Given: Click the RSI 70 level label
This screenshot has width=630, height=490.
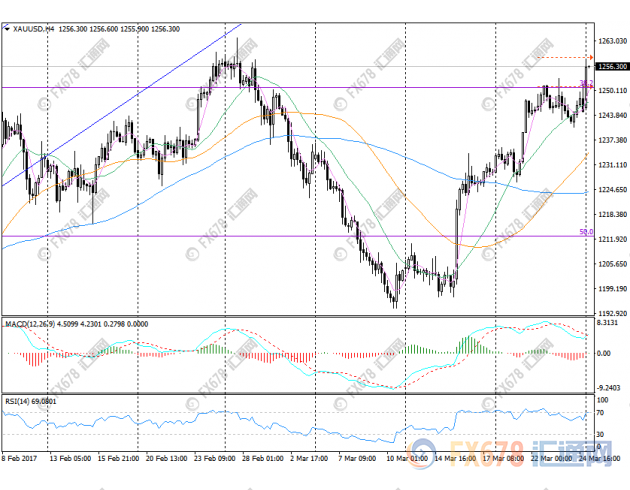Looking at the screenshot, I should pyautogui.click(x=603, y=411).
